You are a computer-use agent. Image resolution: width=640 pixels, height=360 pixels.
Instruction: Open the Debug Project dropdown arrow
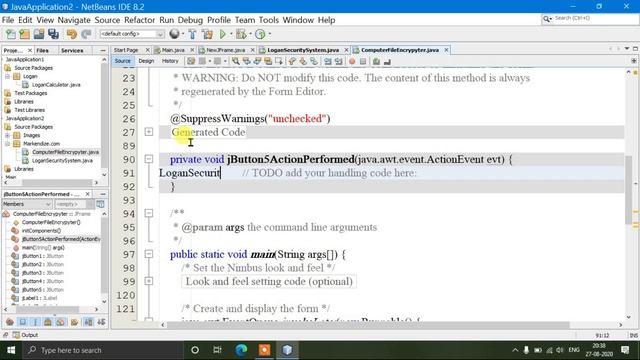250,34
